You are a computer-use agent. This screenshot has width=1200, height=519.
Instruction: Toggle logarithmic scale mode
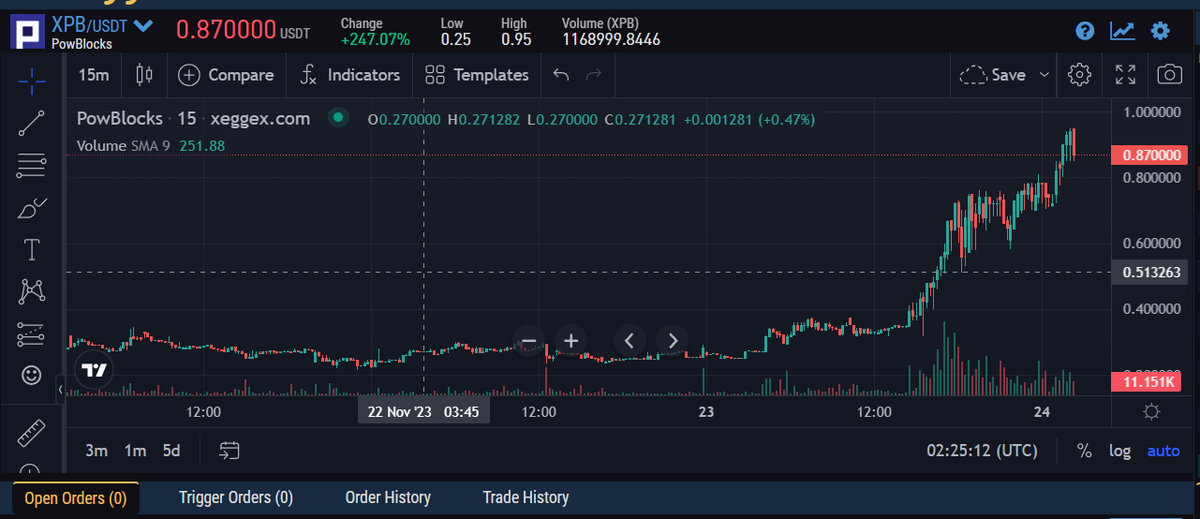(1120, 451)
